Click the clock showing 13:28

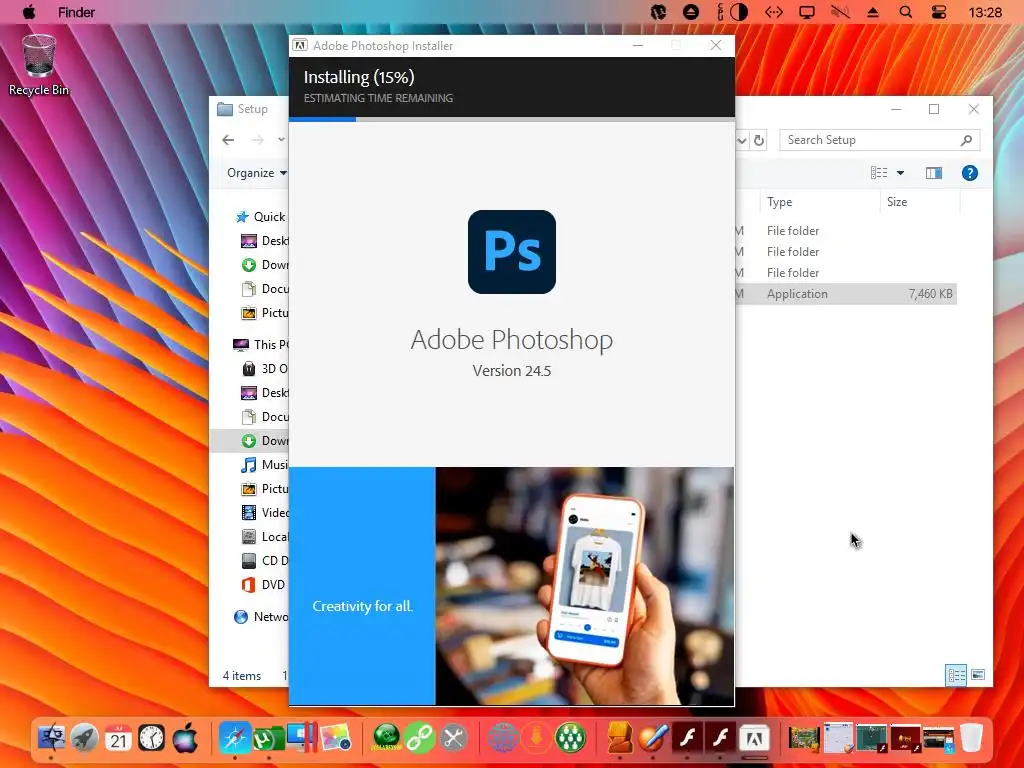985,12
